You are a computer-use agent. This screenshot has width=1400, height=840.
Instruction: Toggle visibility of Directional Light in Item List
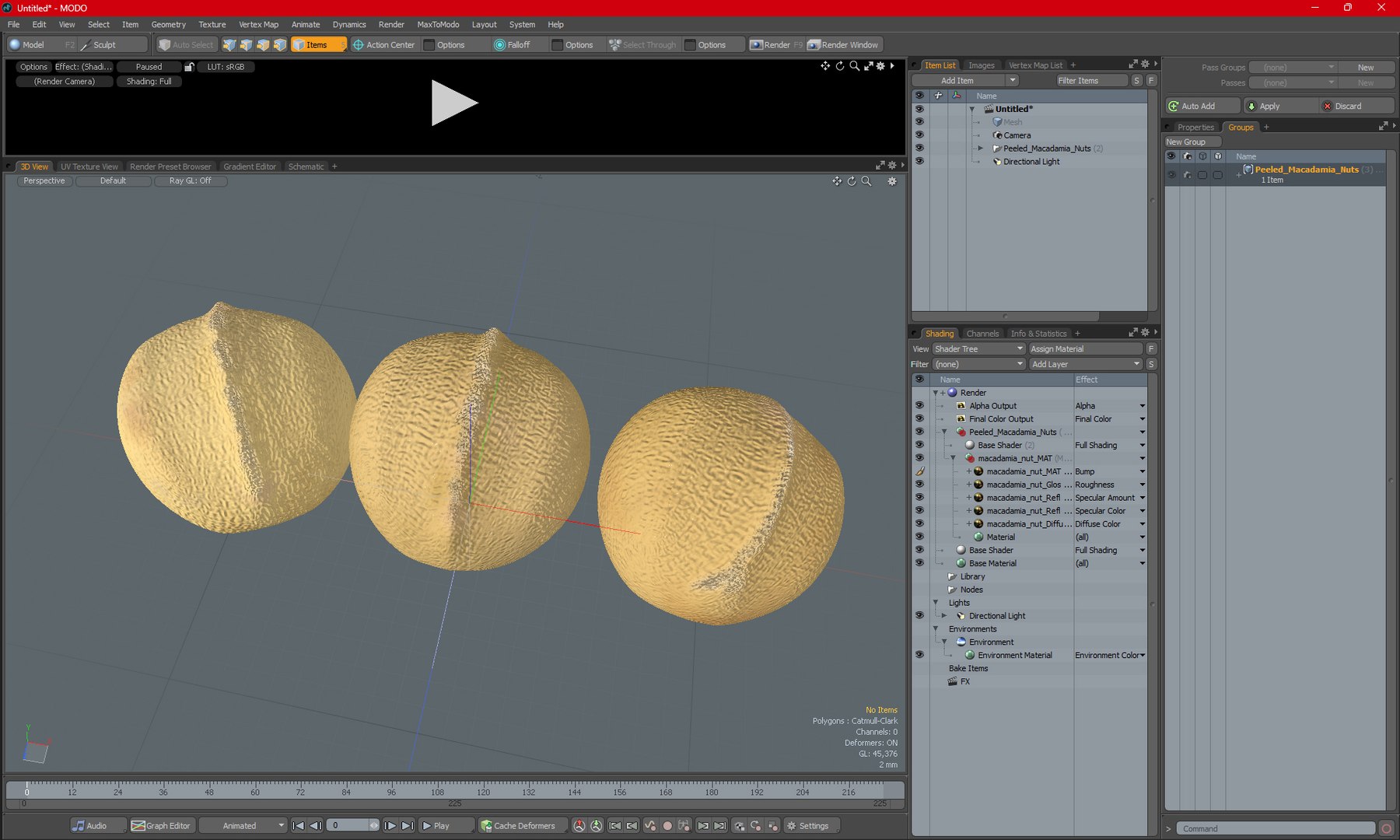pyautogui.click(x=919, y=161)
